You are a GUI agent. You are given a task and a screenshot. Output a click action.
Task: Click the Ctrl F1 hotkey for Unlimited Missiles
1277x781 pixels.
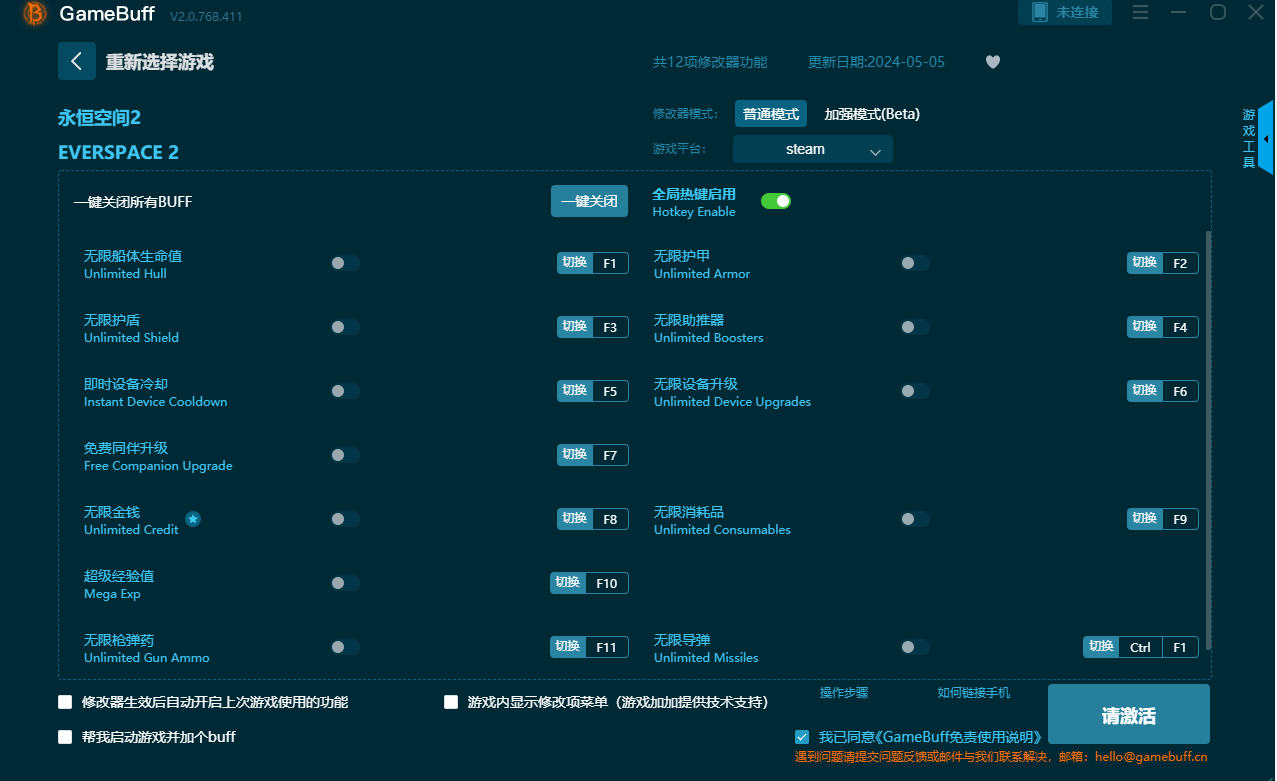click(x=1141, y=647)
